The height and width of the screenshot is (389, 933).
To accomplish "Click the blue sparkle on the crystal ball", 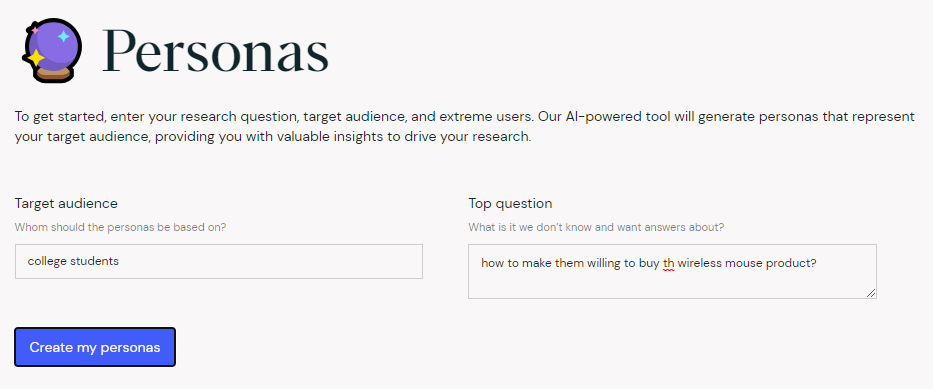I will pos(64,37).
